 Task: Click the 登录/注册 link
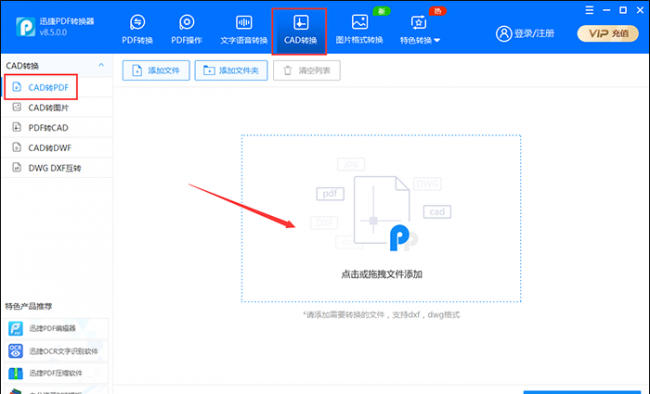click(x=534, y=33)
